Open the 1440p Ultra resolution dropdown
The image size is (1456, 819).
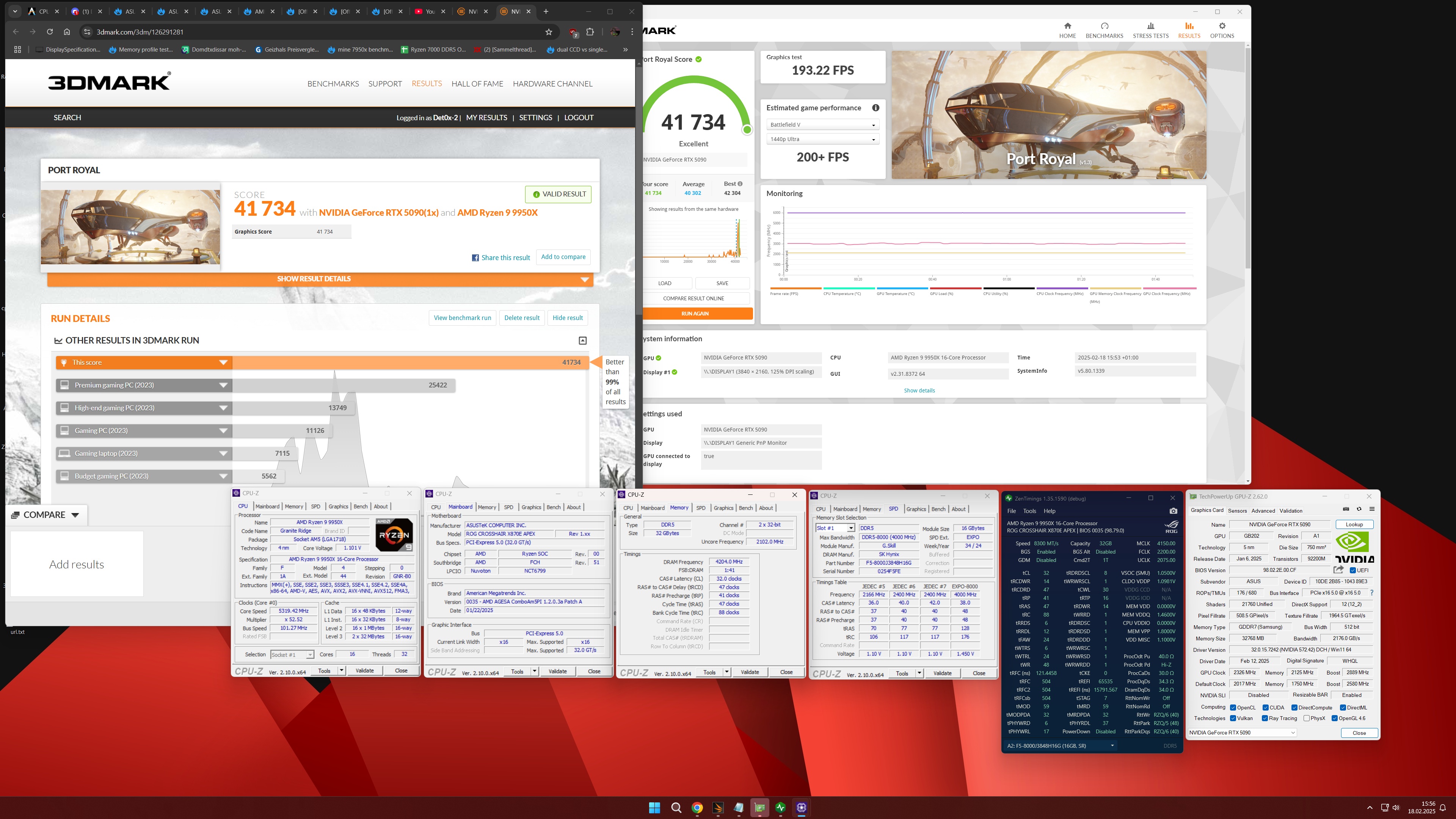coord(822,139)
